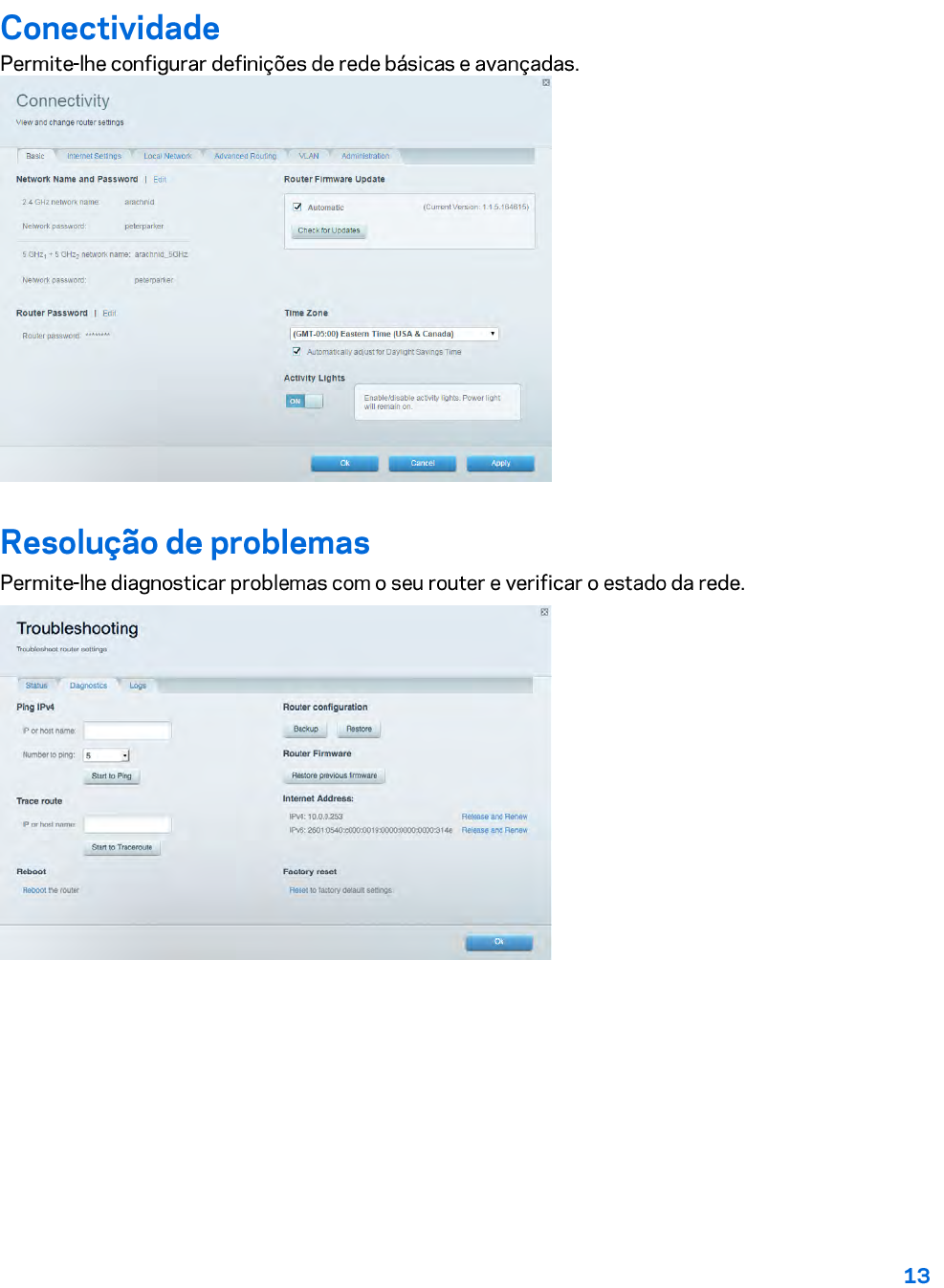944x1288 pixels.
Task: Click the Ping IPv4 host name field
Action: click(127, 731)
